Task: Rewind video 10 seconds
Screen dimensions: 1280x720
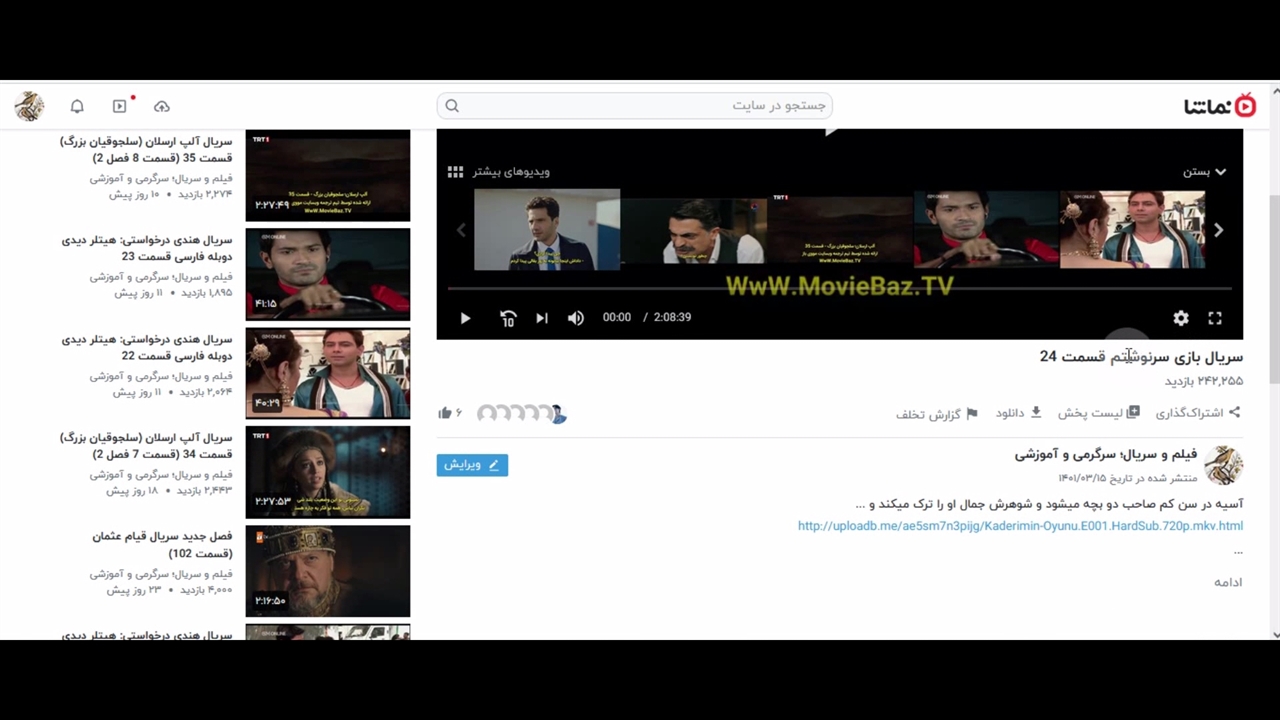Action: point(508,318)
